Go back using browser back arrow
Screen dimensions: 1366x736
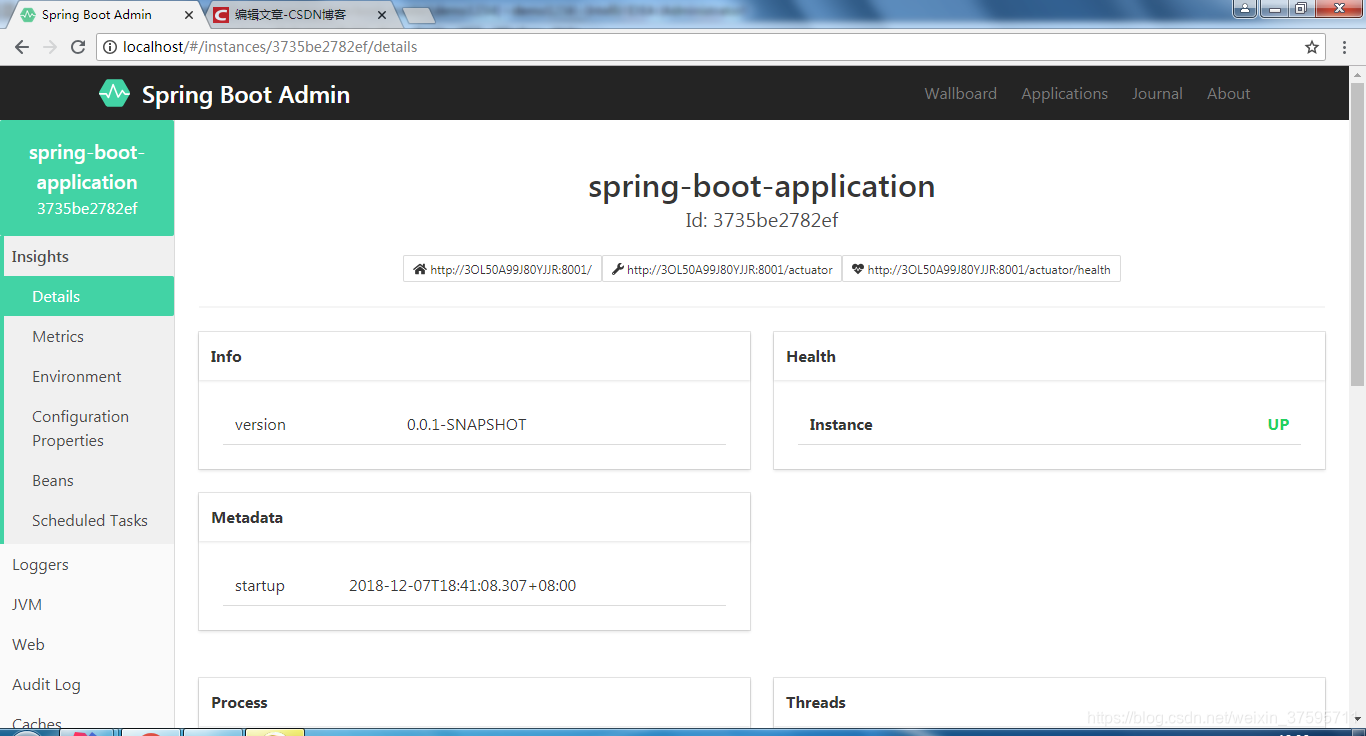coord(22,47)
